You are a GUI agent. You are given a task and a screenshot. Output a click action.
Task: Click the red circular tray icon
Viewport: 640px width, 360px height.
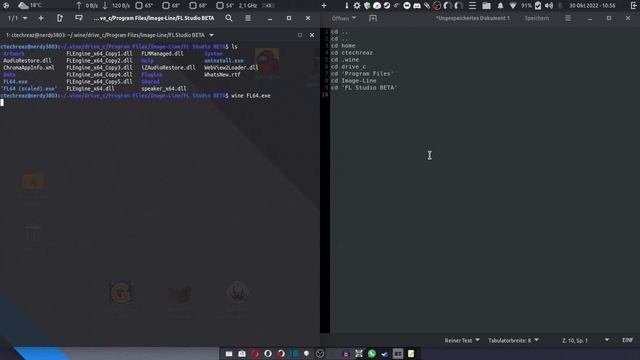coord(437,5)
